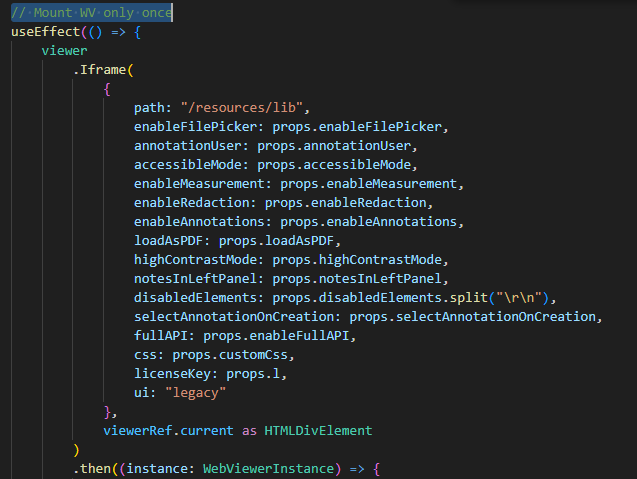The width and height of the screenshot is (637, 479).
Task: Click the highContrastMode property key
Action: (196, 260)
